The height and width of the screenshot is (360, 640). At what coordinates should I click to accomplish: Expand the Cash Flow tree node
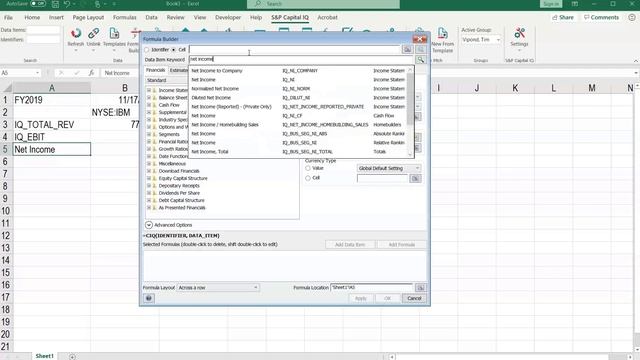pyautogui.click(x=149, y=105)
